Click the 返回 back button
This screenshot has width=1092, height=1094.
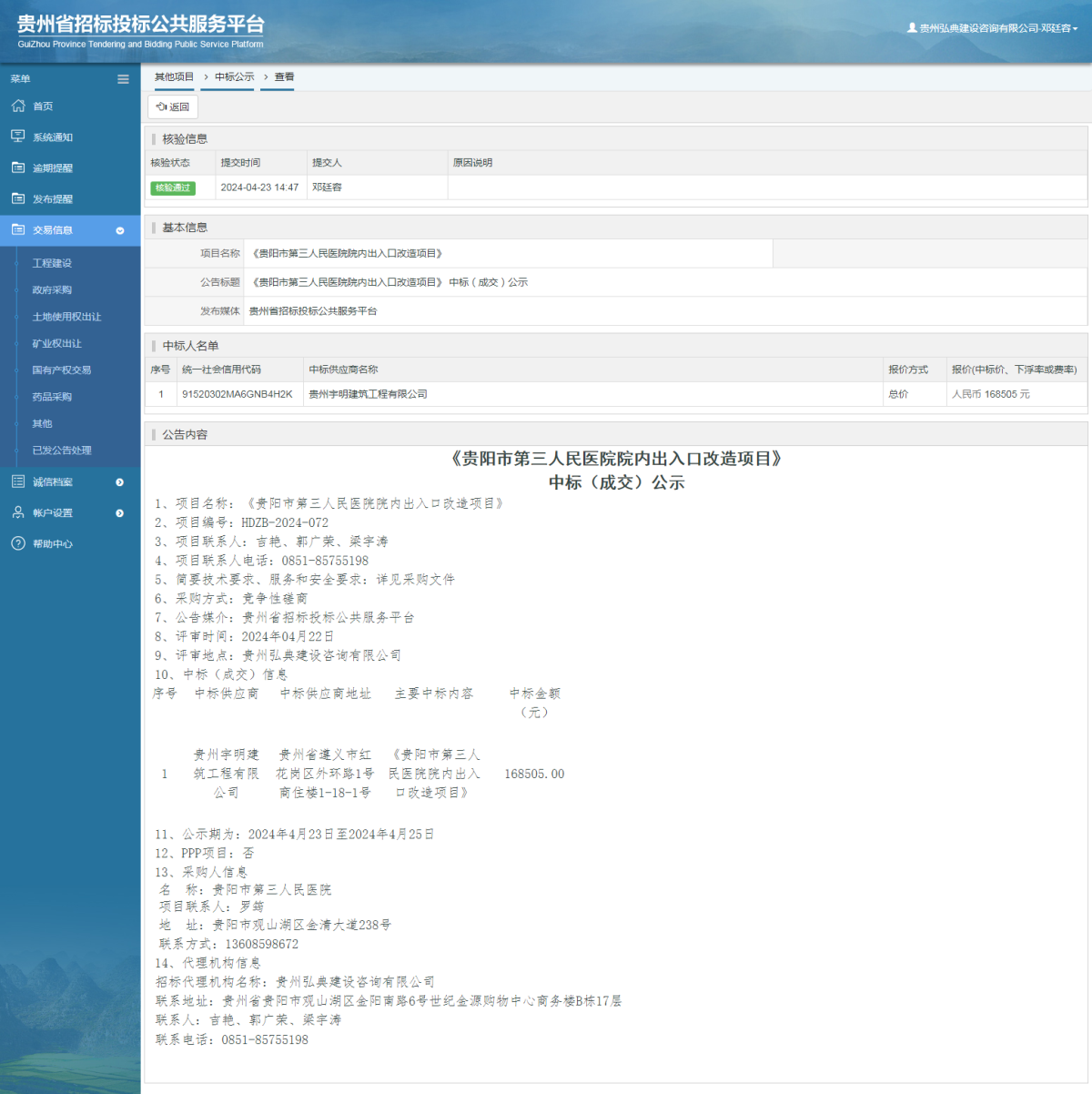click(173, 106)
